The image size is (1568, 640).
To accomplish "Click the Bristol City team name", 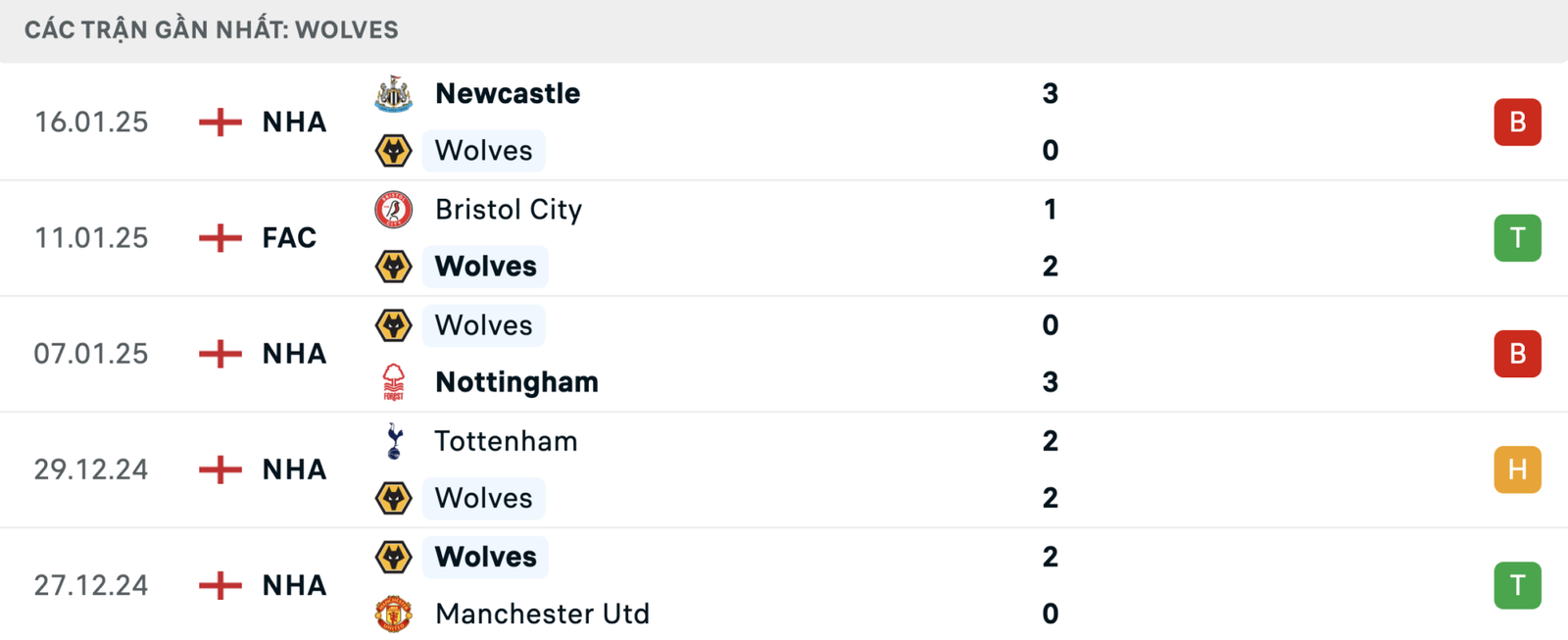I will (x=509, y=210).
